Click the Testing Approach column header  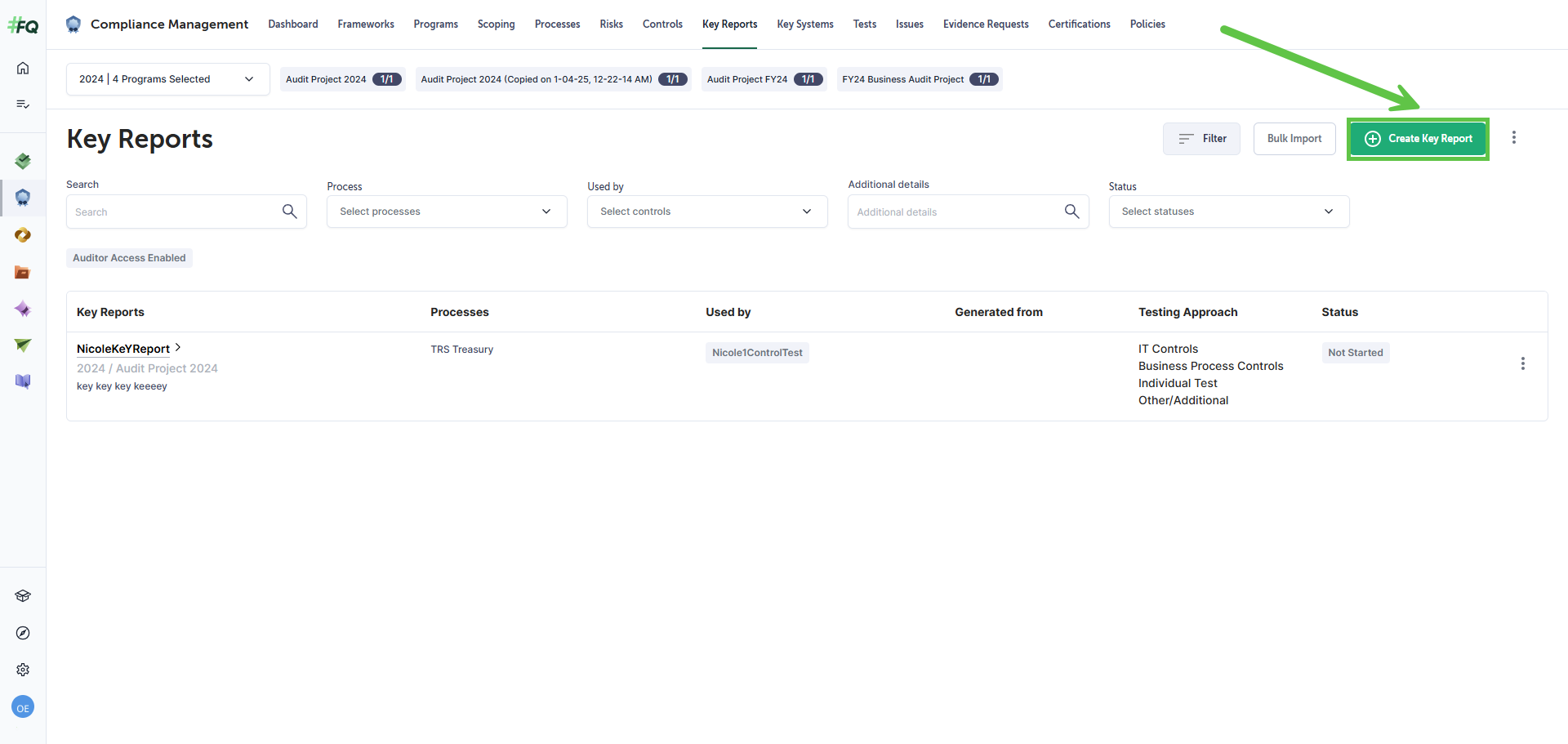(x=1188, y=312)
